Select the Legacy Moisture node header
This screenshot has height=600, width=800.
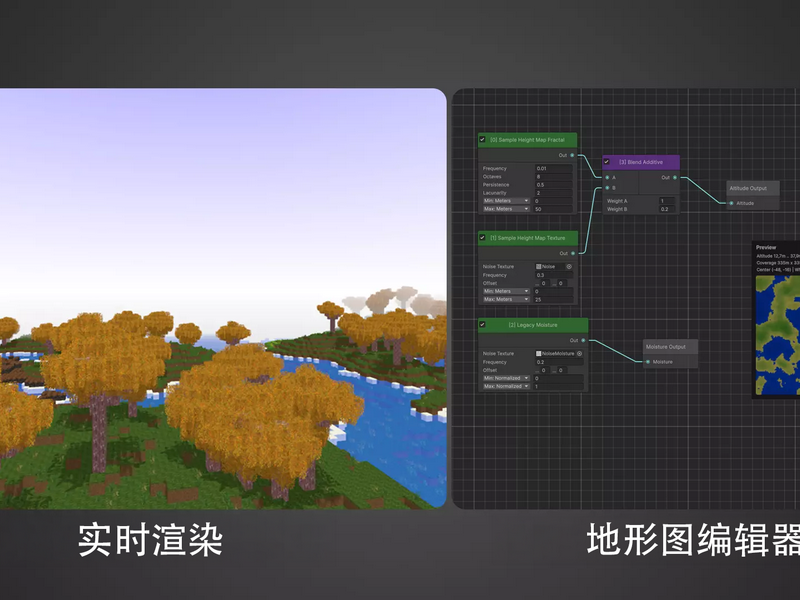(533, 325)
